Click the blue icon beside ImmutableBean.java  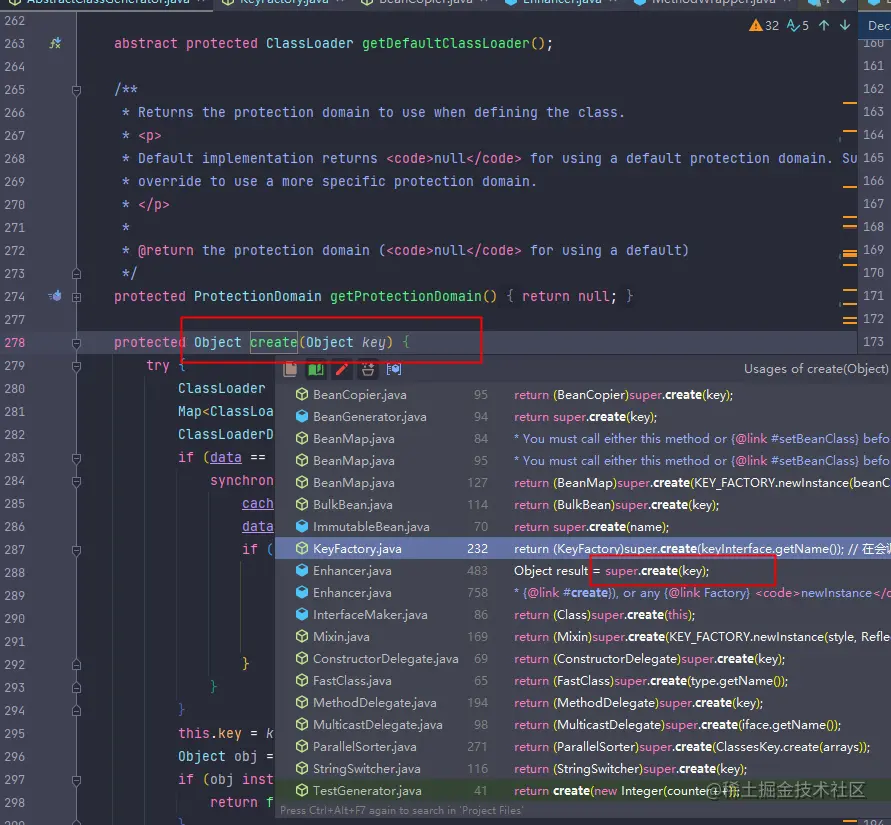(x=302, y=527)
